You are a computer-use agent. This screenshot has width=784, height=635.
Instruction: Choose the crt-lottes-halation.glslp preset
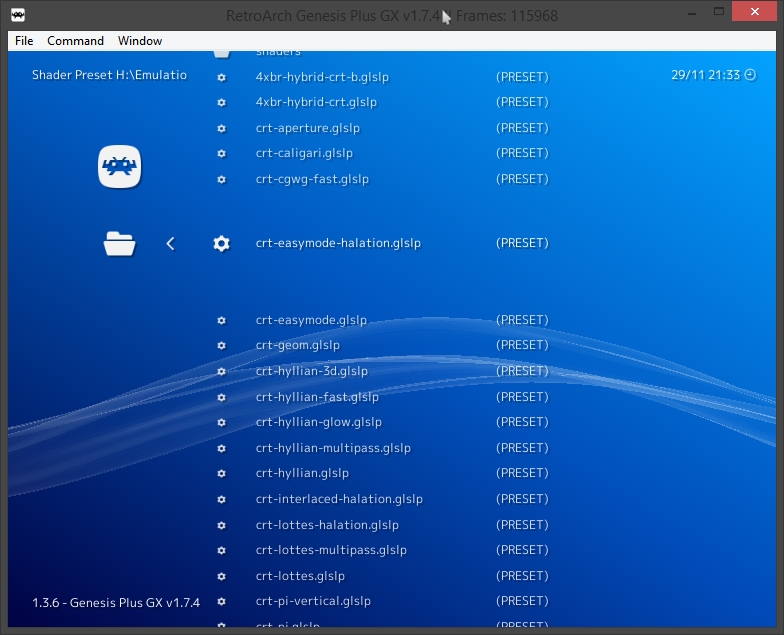tap(327, 525)
